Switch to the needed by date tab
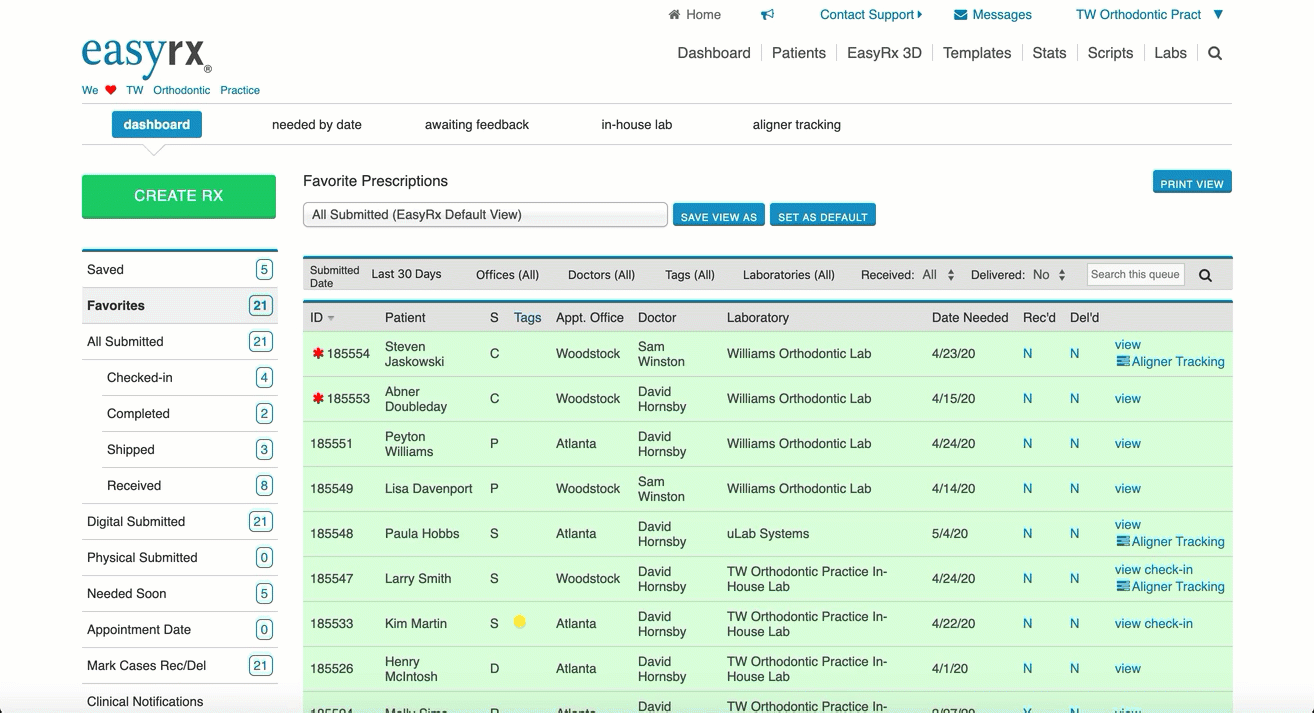 point(317,125)
